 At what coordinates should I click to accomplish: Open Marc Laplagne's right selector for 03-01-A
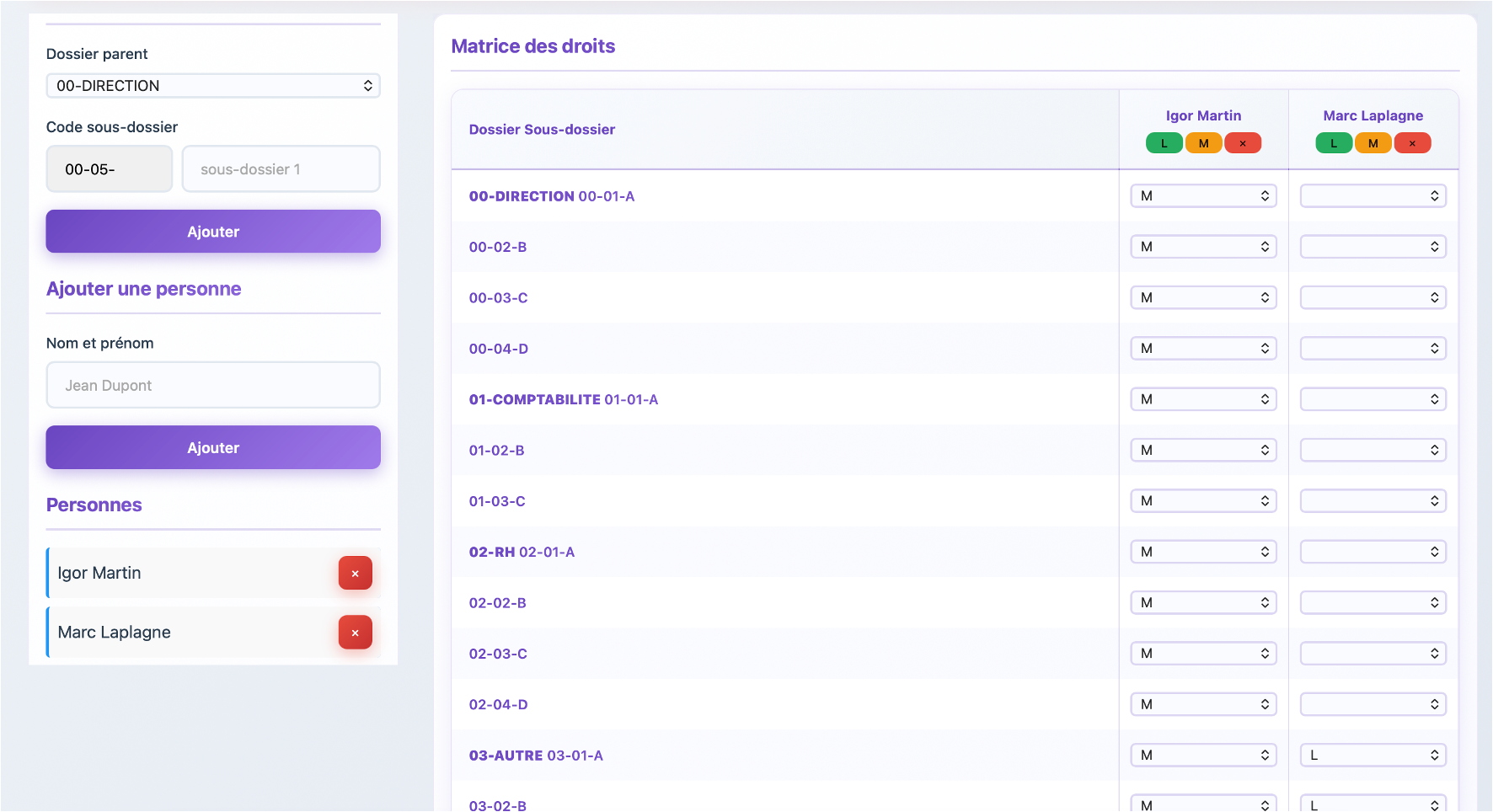click(x=1373, y=756)
